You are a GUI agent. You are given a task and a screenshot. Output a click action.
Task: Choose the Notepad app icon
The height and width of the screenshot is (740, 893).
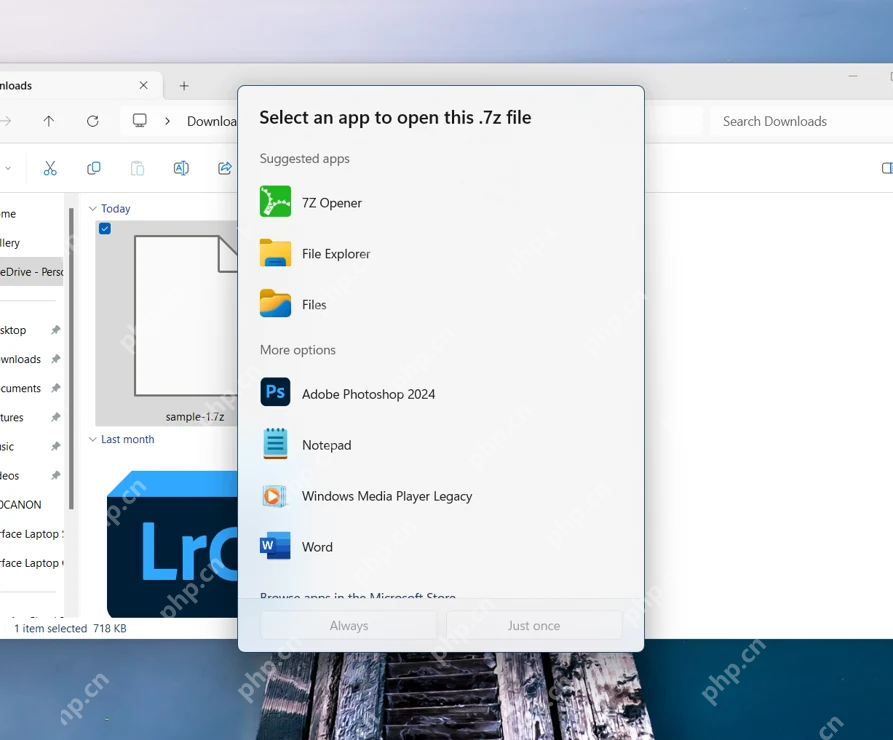pyautogui.click(x=275, y=443)
